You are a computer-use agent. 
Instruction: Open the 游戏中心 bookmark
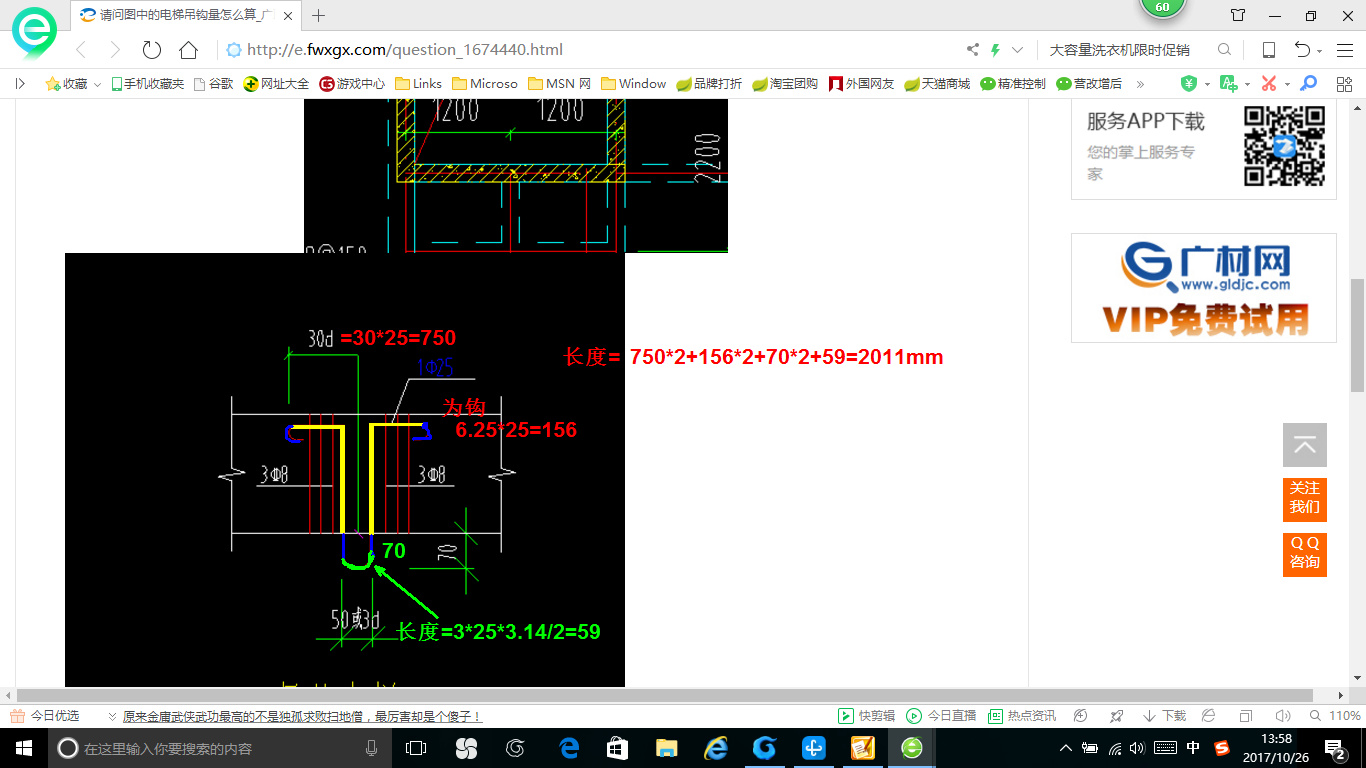[x=352, y=84]
